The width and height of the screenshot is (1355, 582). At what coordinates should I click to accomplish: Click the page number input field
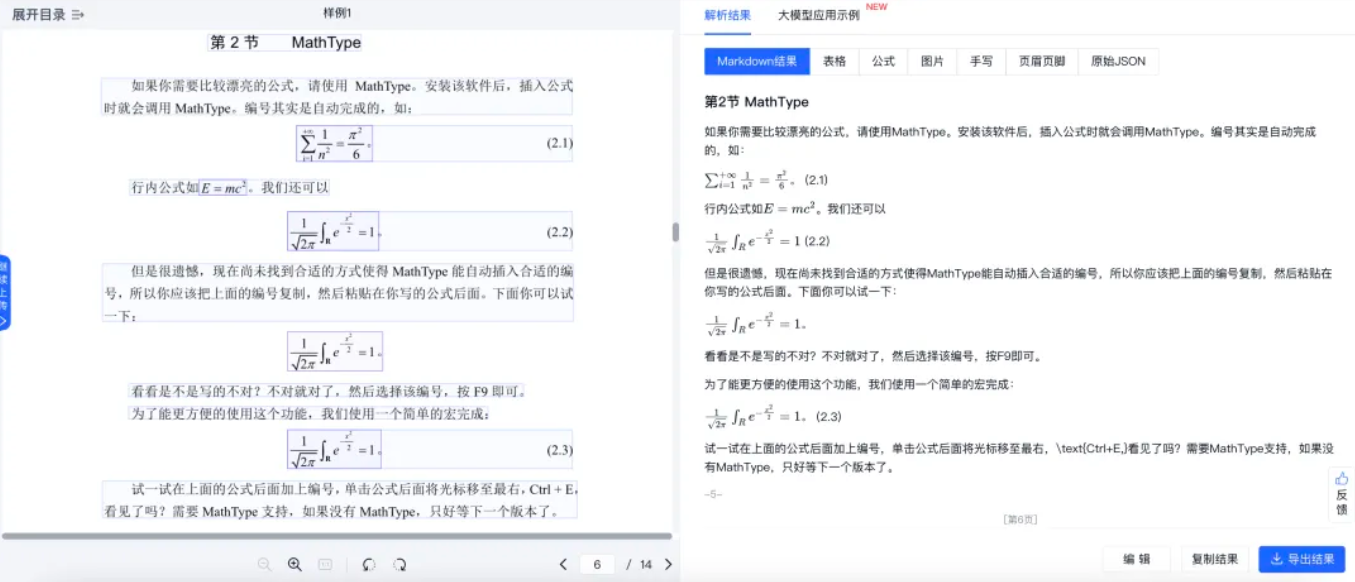coord(597,564)
